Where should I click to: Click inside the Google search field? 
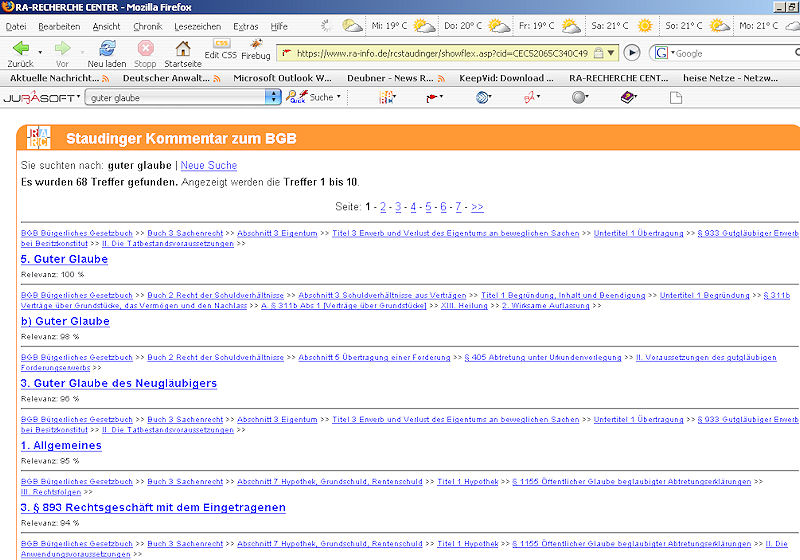tap(730, 52)
